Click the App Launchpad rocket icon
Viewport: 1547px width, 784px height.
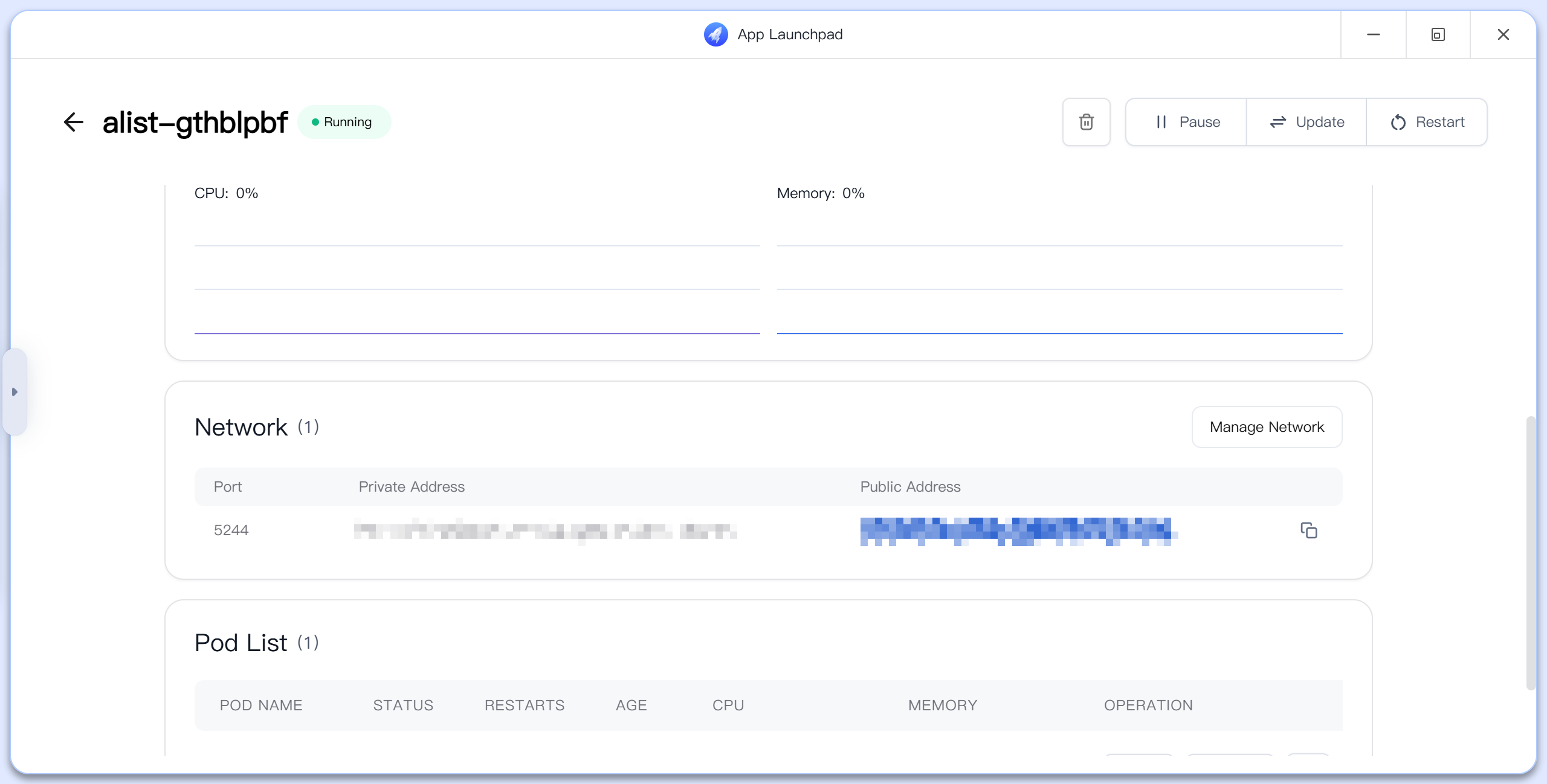(715, 34)
